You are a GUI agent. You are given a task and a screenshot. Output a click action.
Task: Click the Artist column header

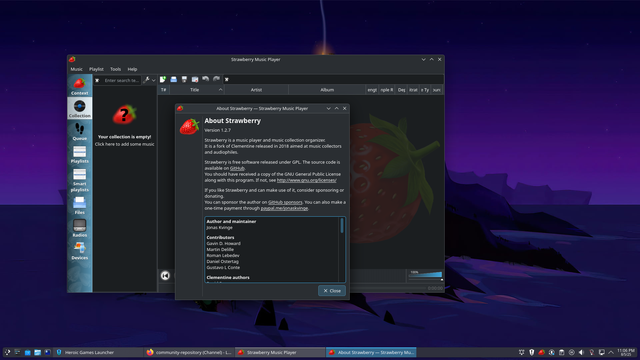[x=256, y=90]
